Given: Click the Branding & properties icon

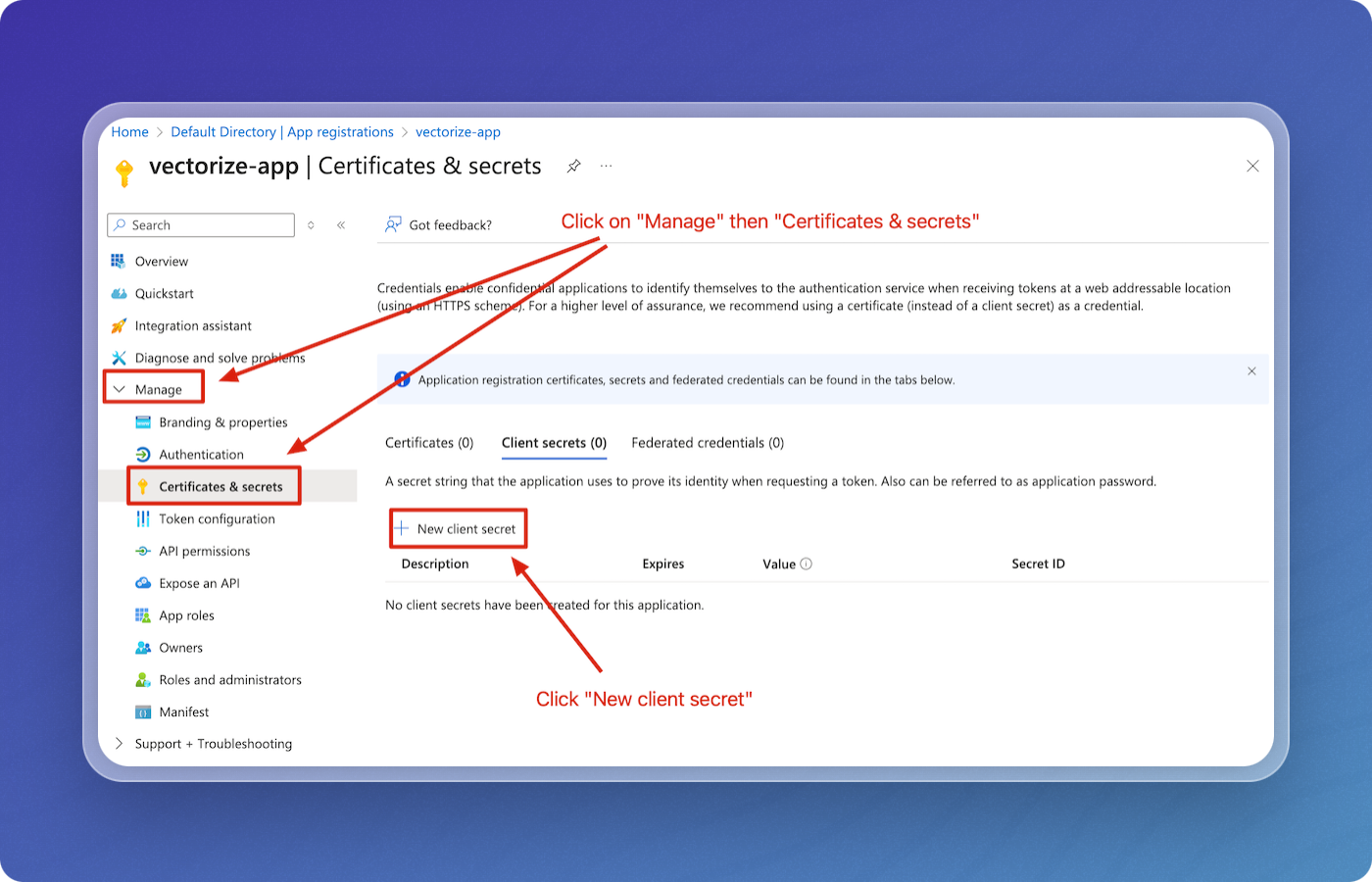Looking at the screenshot, I should (x=143, y=422).
